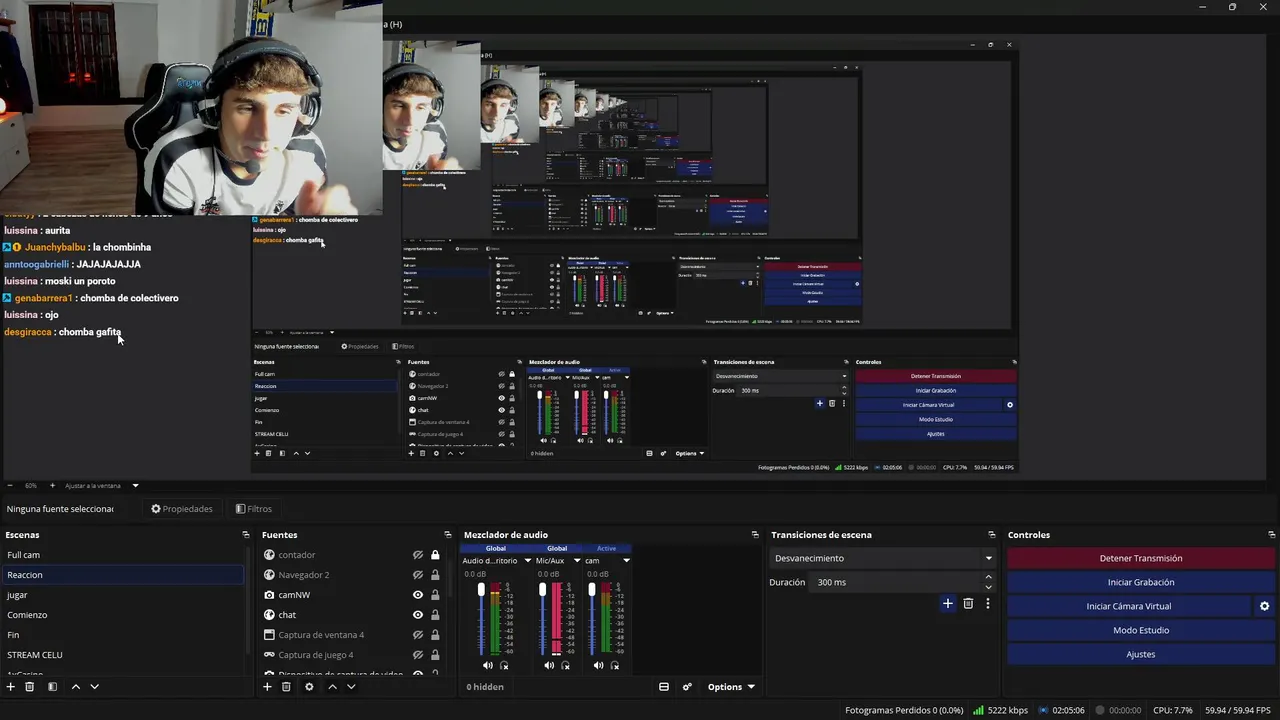Open advanced audio properties gears icon

pyautogui.click(x=687, y=687)
